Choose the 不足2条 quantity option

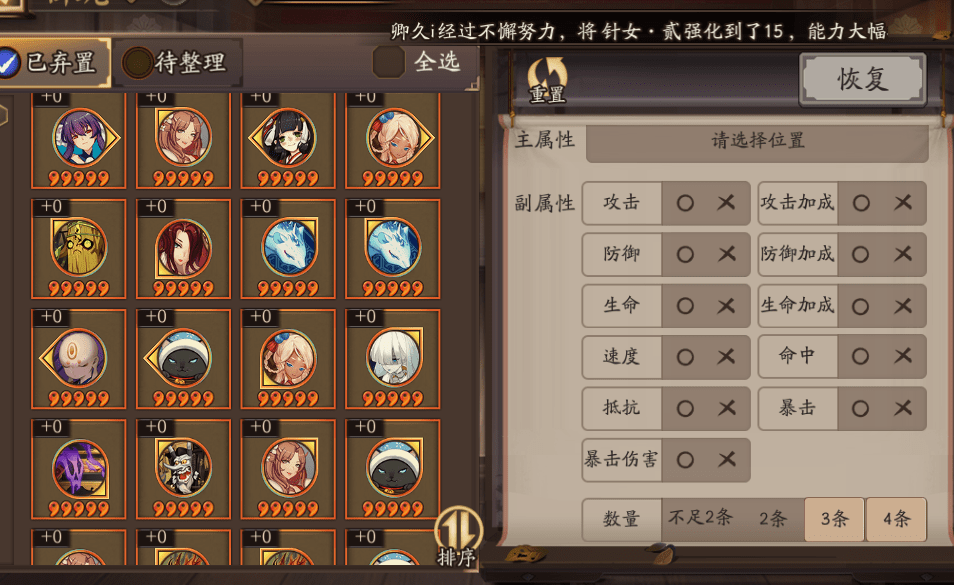(x=700, y=518)
